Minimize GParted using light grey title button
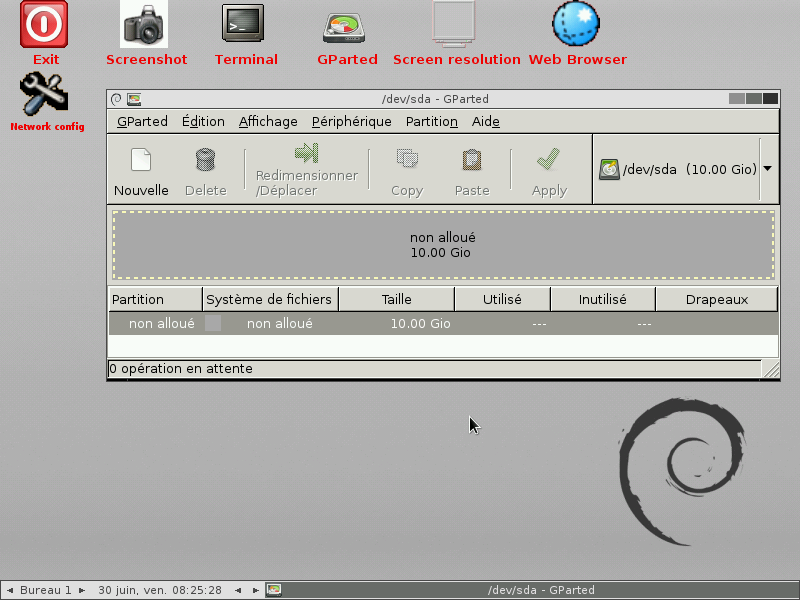 click(737, 98)
